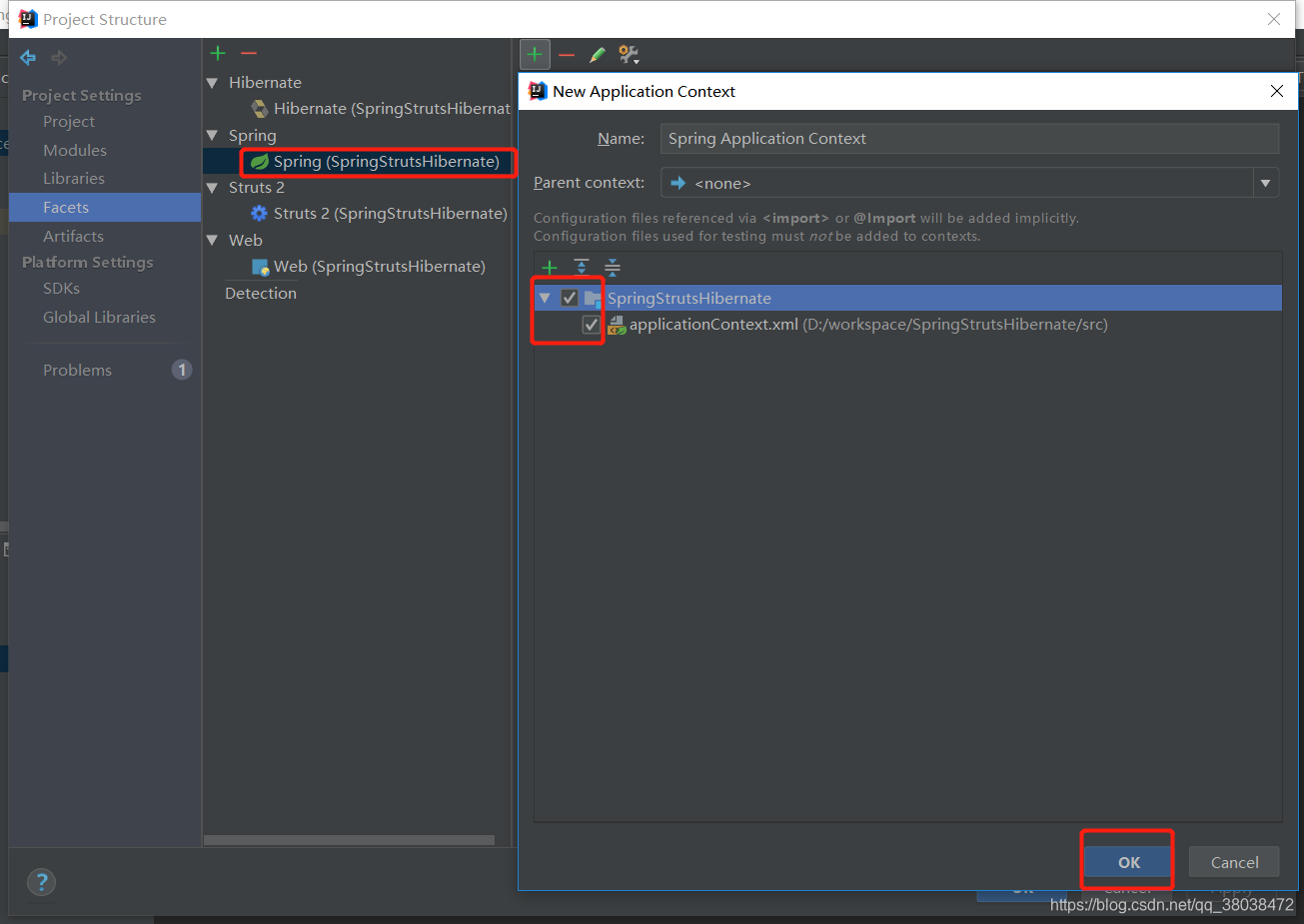This screenshot has height=924, width=1304.
Task: Click the horizontal scrollbar under facets list
Action: pyautogui.click(x=349, y=840)
